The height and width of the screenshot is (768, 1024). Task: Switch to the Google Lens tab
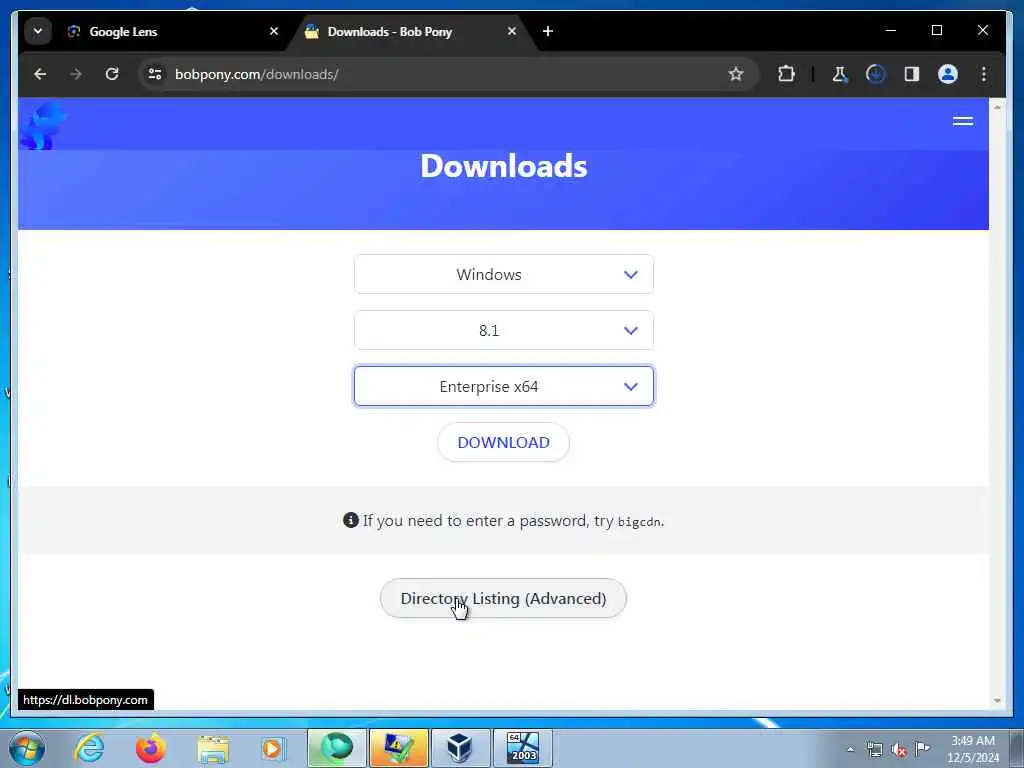(x=170, y=31)
